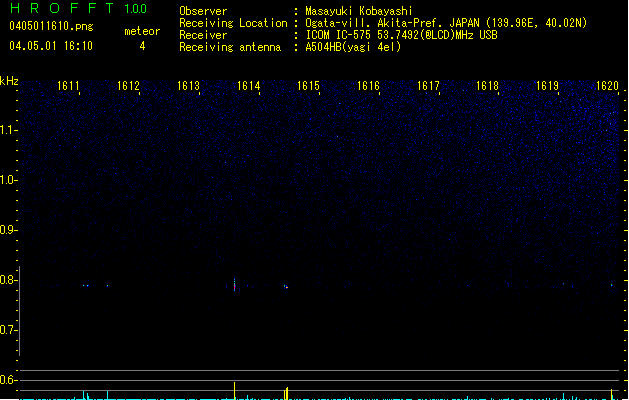629x400 pixels.
Task: Click the 0.7 frequency axis label
Action: pyautogui.click(x=8, y=330)
